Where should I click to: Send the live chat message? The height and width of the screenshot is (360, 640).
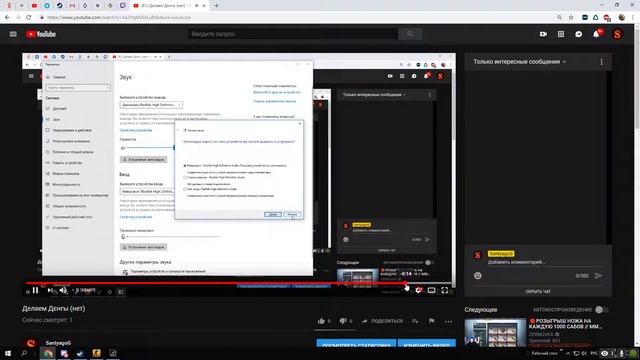(598, 276)
